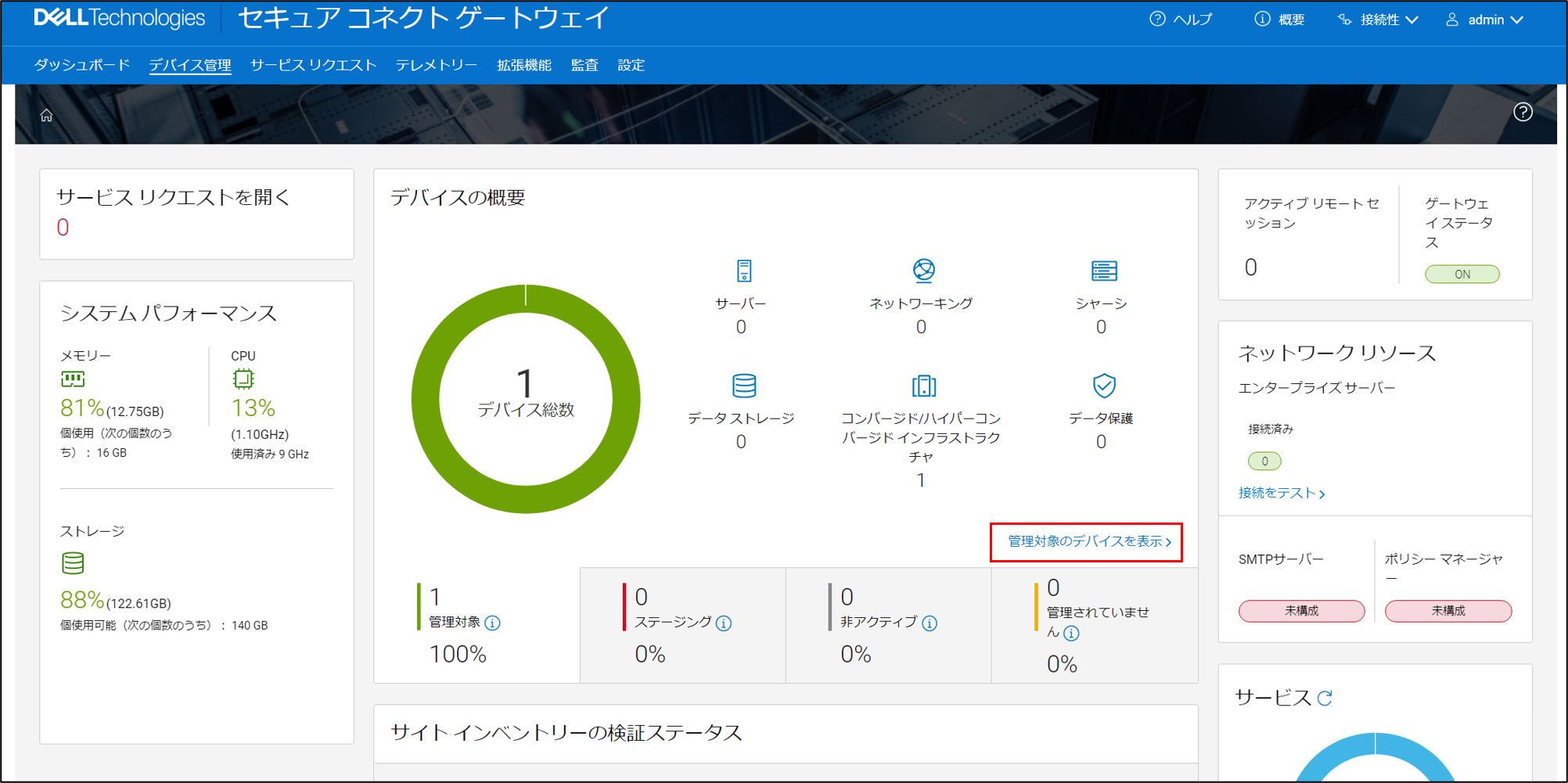Click the 接続済み 0 count badge
This screenshot has height=783, width=1568.
1264,461
